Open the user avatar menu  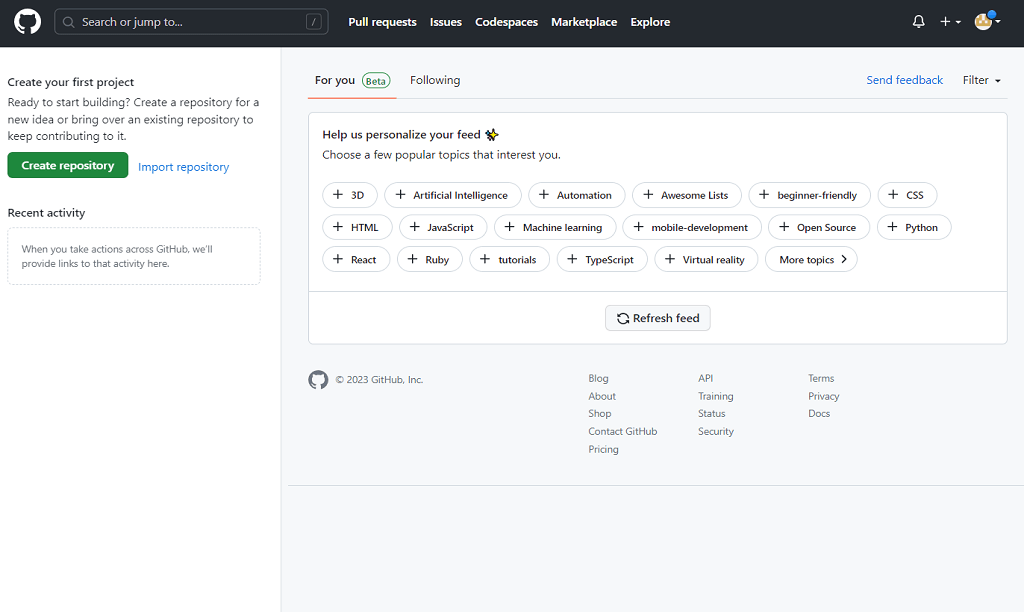(987, 22)
